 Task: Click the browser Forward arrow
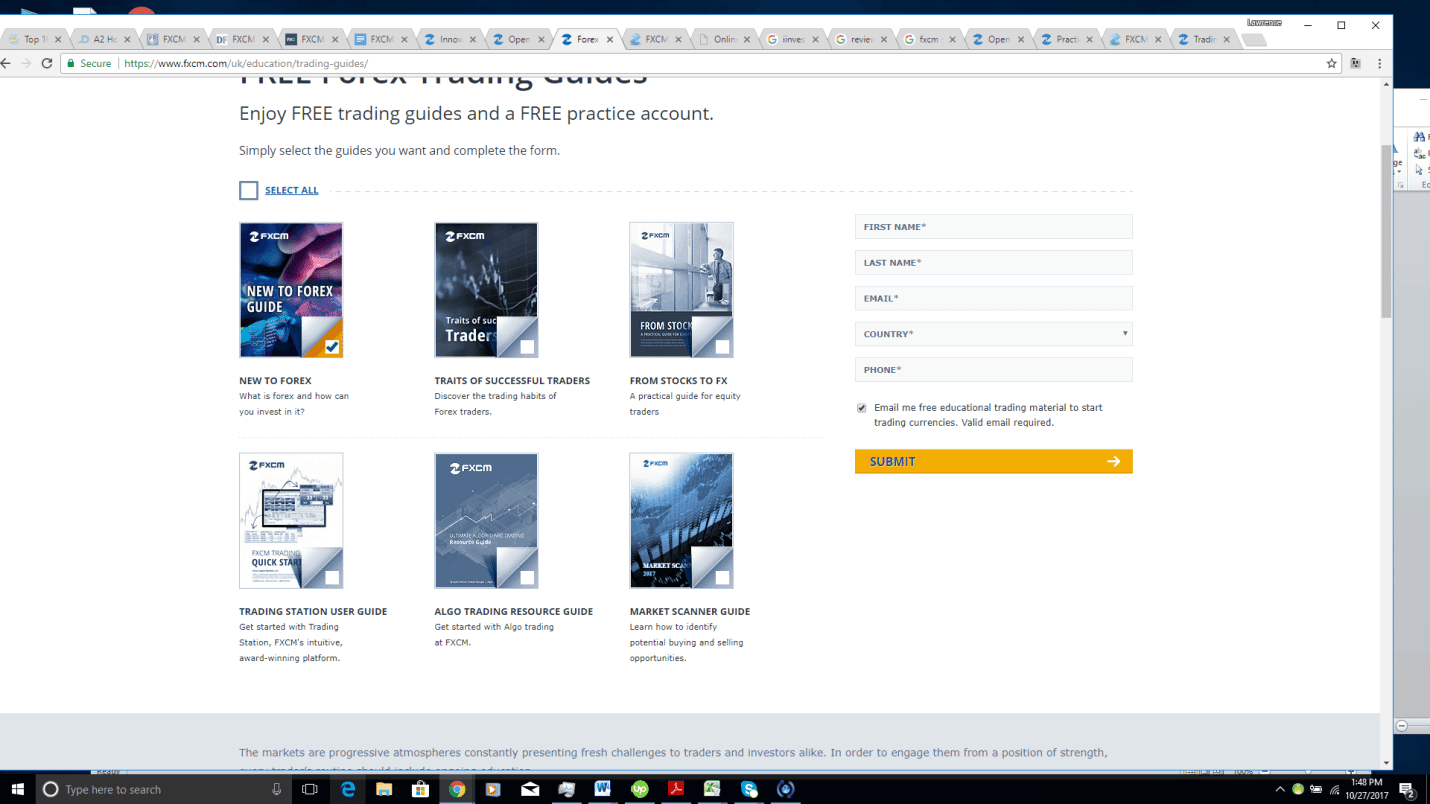(26, 63)
